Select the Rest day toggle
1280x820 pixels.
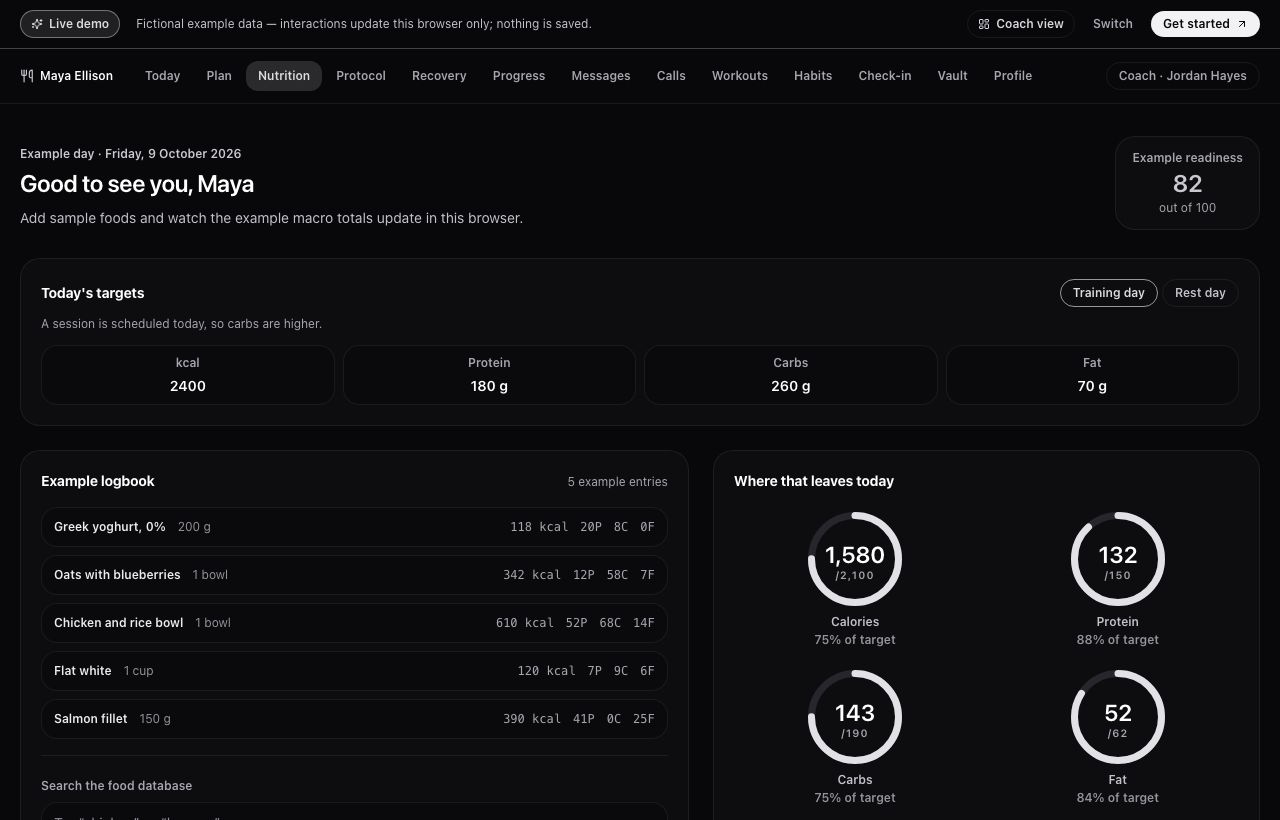click(x=1200, y=293)
